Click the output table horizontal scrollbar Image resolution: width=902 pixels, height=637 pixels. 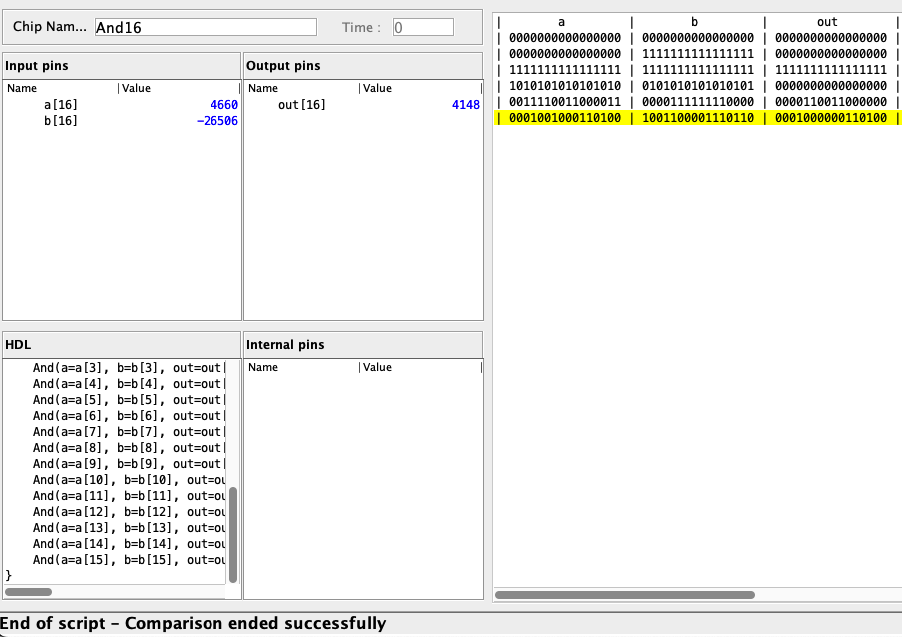click(625, 594)
